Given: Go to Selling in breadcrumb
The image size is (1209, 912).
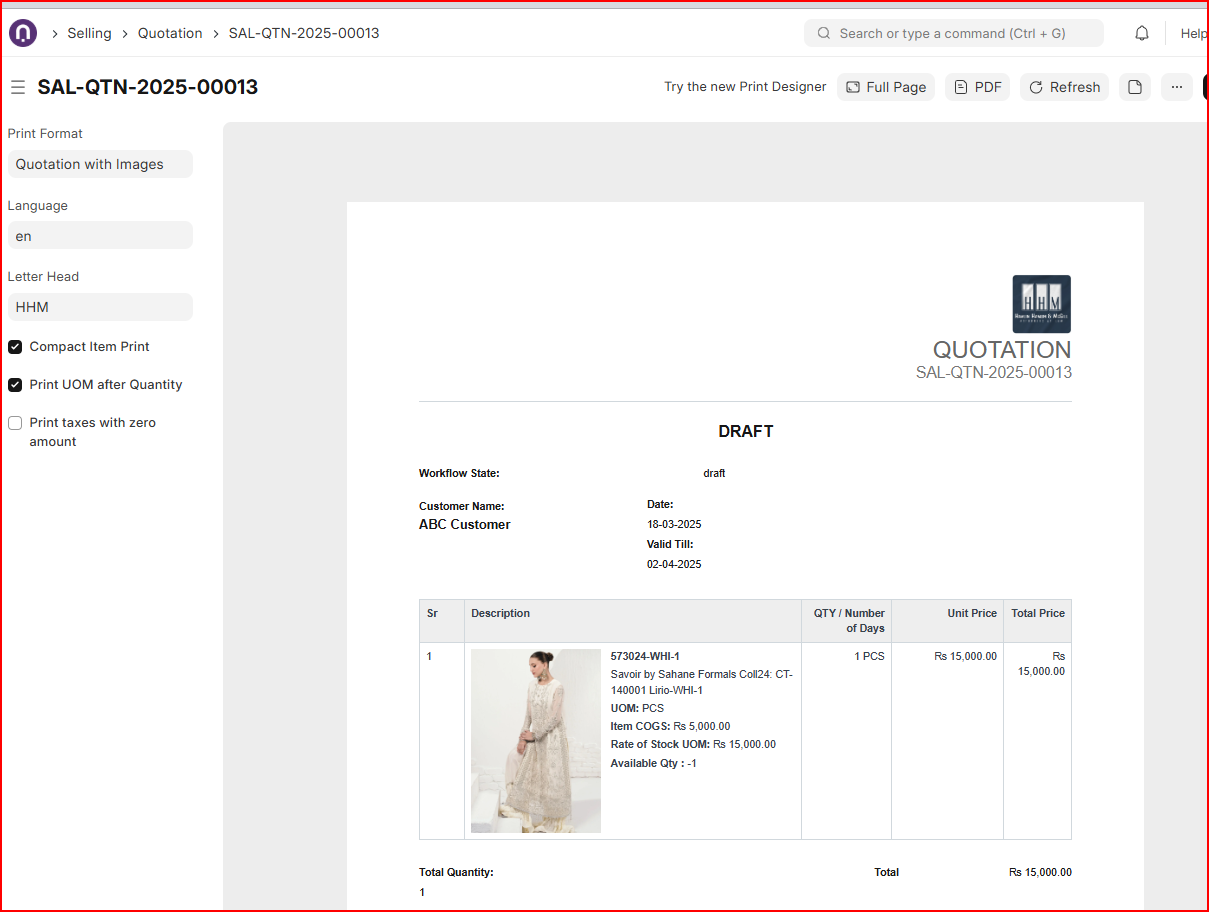Looking at the screenshot, I should (x=89, y=33).
